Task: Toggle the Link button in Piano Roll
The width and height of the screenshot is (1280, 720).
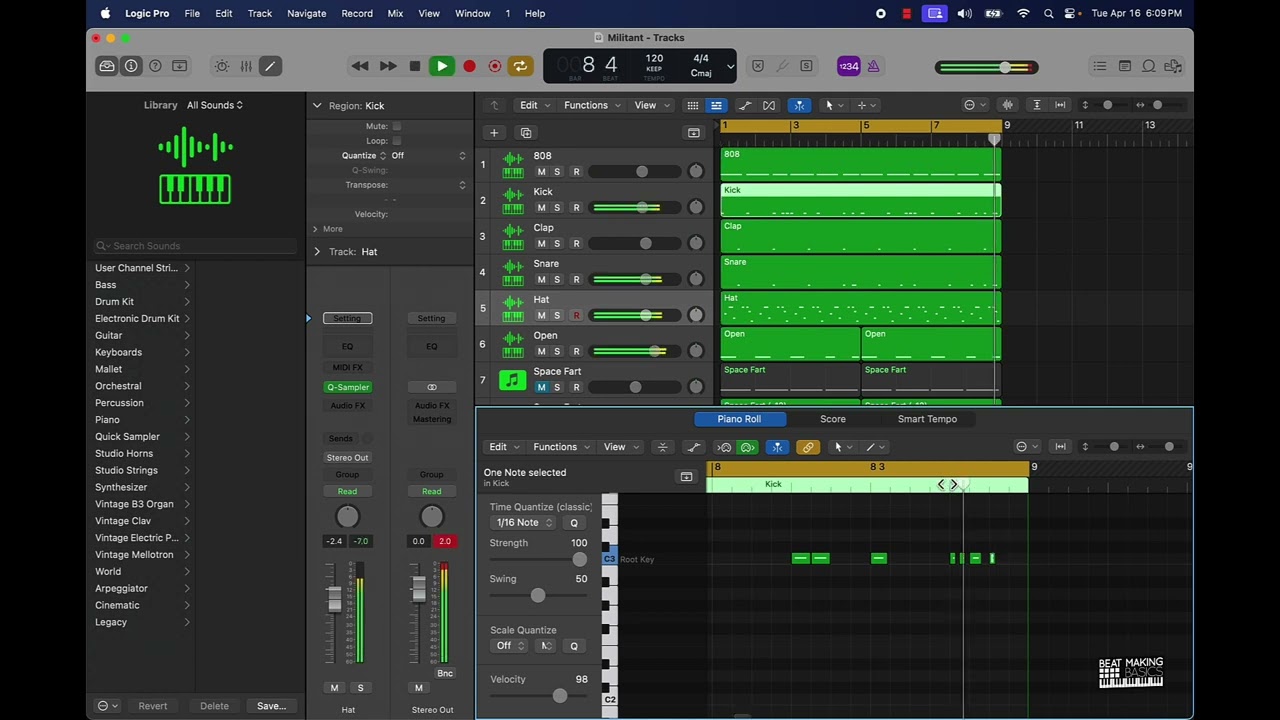Action: [807, 447]
